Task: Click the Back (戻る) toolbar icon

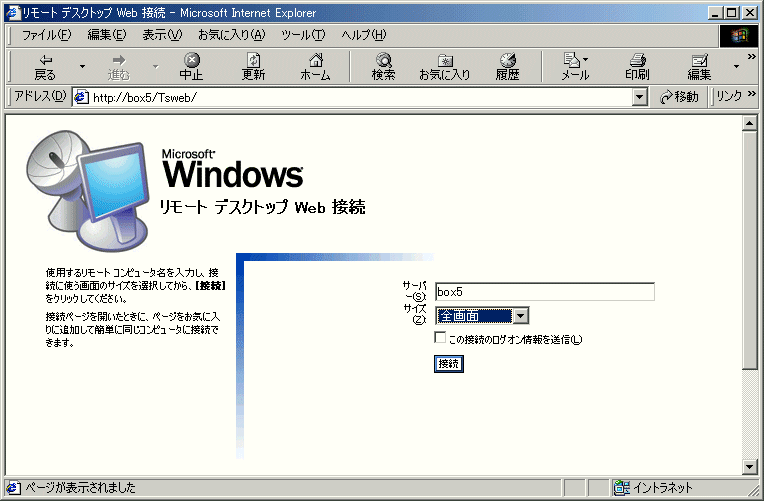Action: [45, 66]
